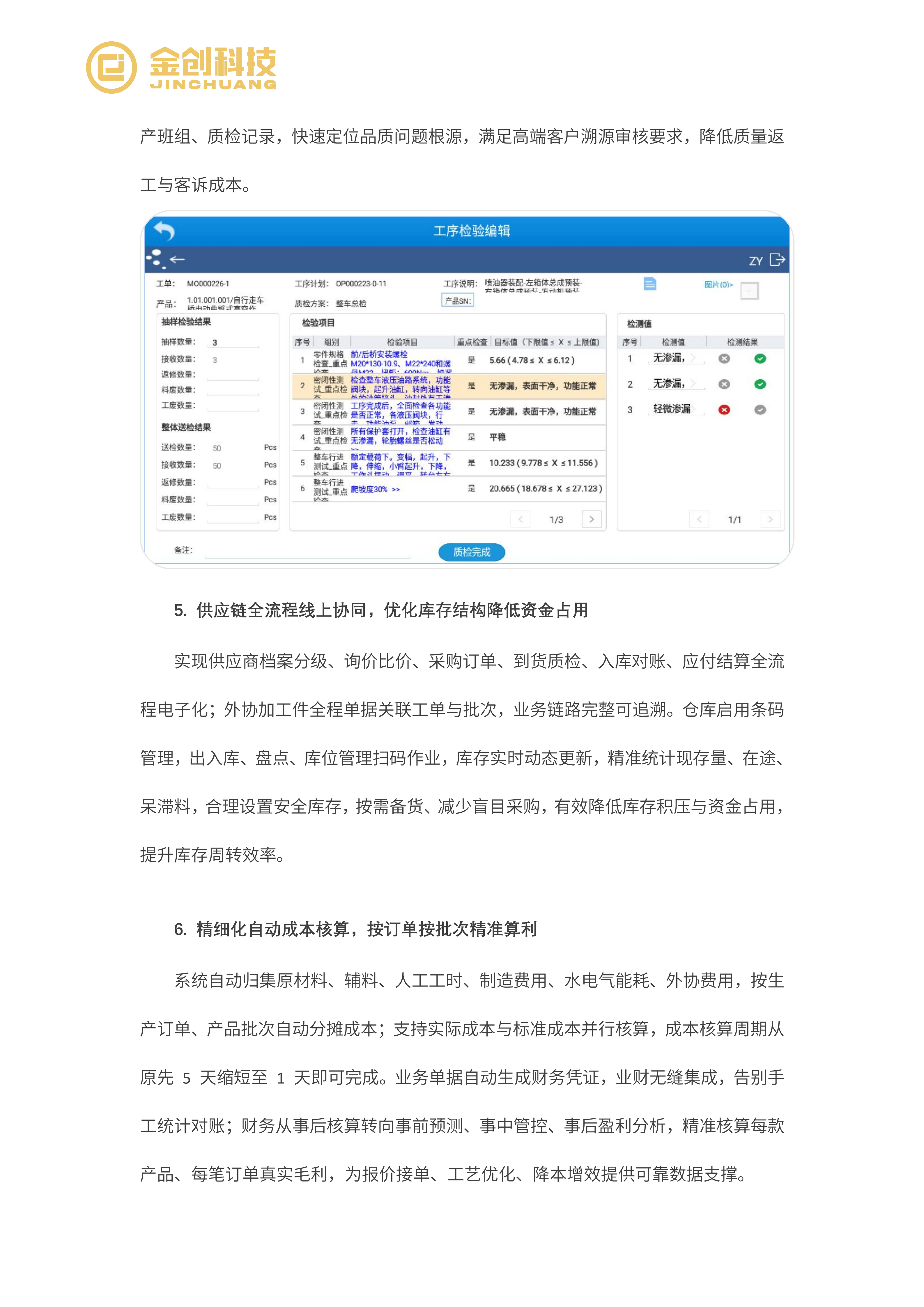
Task: Click the ZY user label
Action: click(755, 261)
